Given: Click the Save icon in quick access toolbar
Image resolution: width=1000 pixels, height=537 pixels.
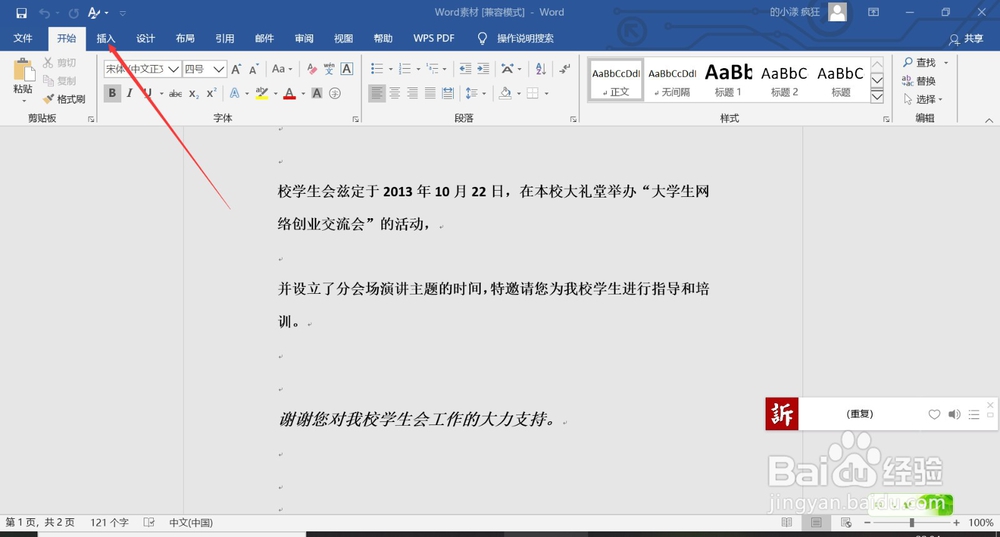Looking at the screenshot, I should [x=21, y=13].
